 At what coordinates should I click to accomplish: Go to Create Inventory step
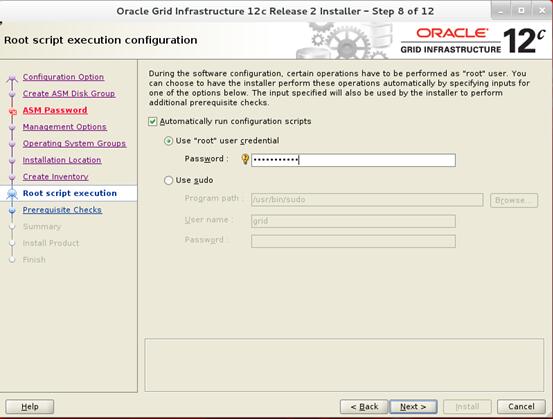point(55,177)
